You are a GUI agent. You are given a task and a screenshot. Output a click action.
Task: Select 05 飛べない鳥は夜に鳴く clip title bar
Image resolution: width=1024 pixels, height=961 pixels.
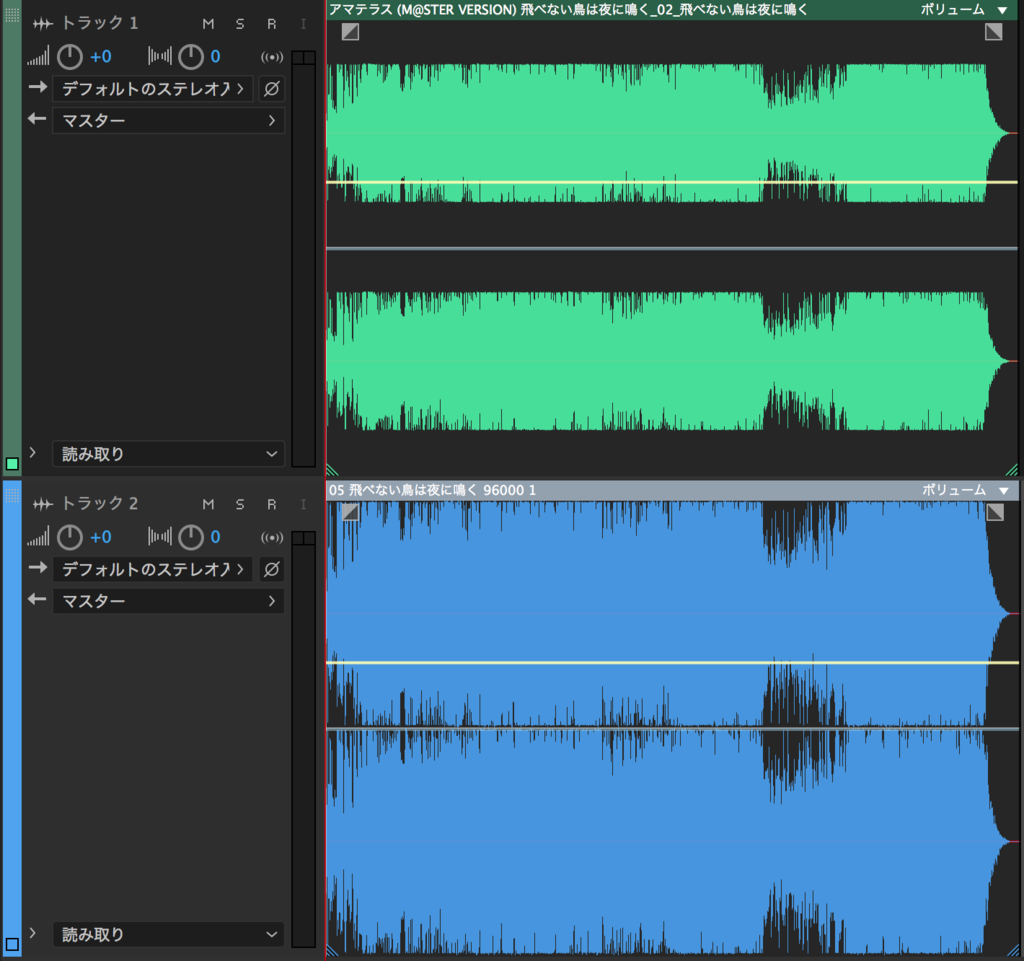coord(672,490)
